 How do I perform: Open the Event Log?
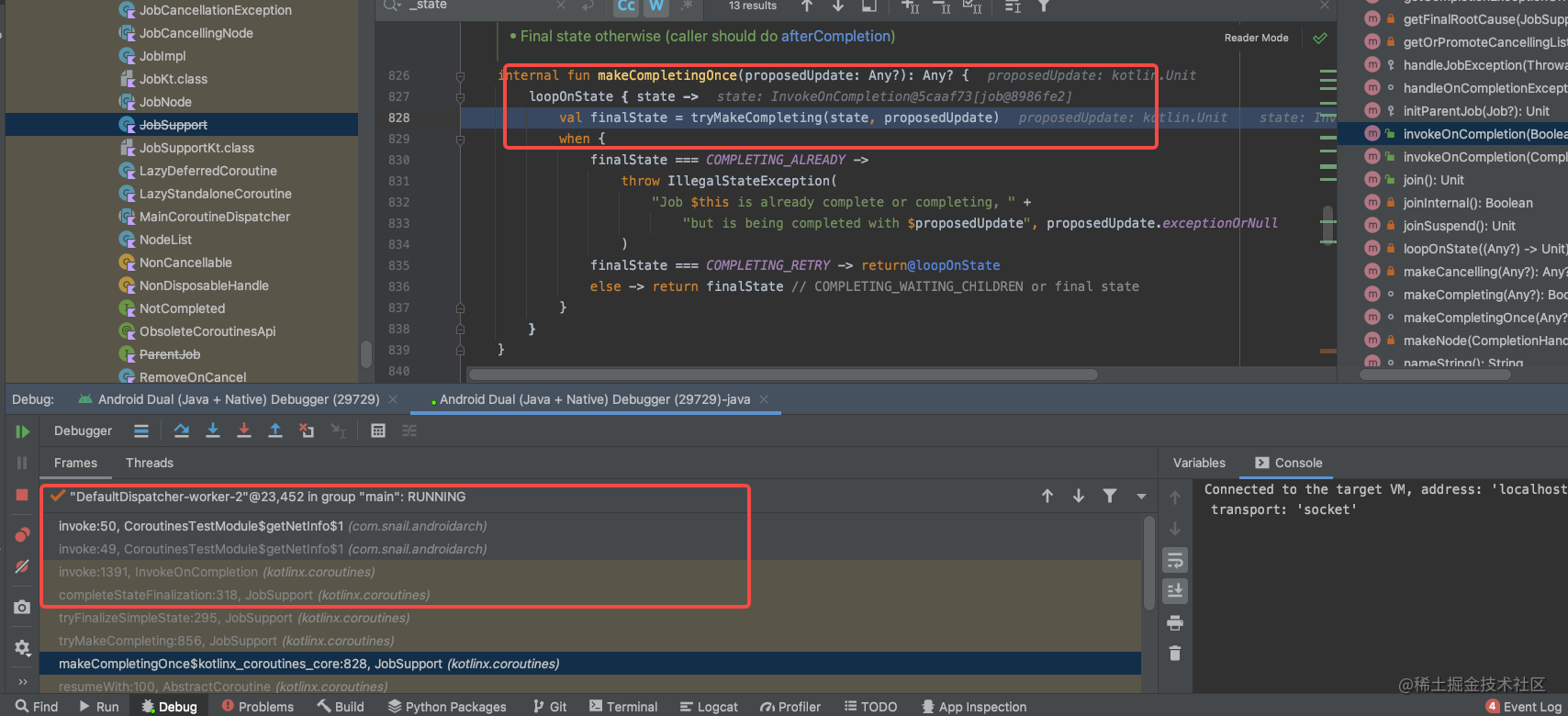click(1525, 706)
